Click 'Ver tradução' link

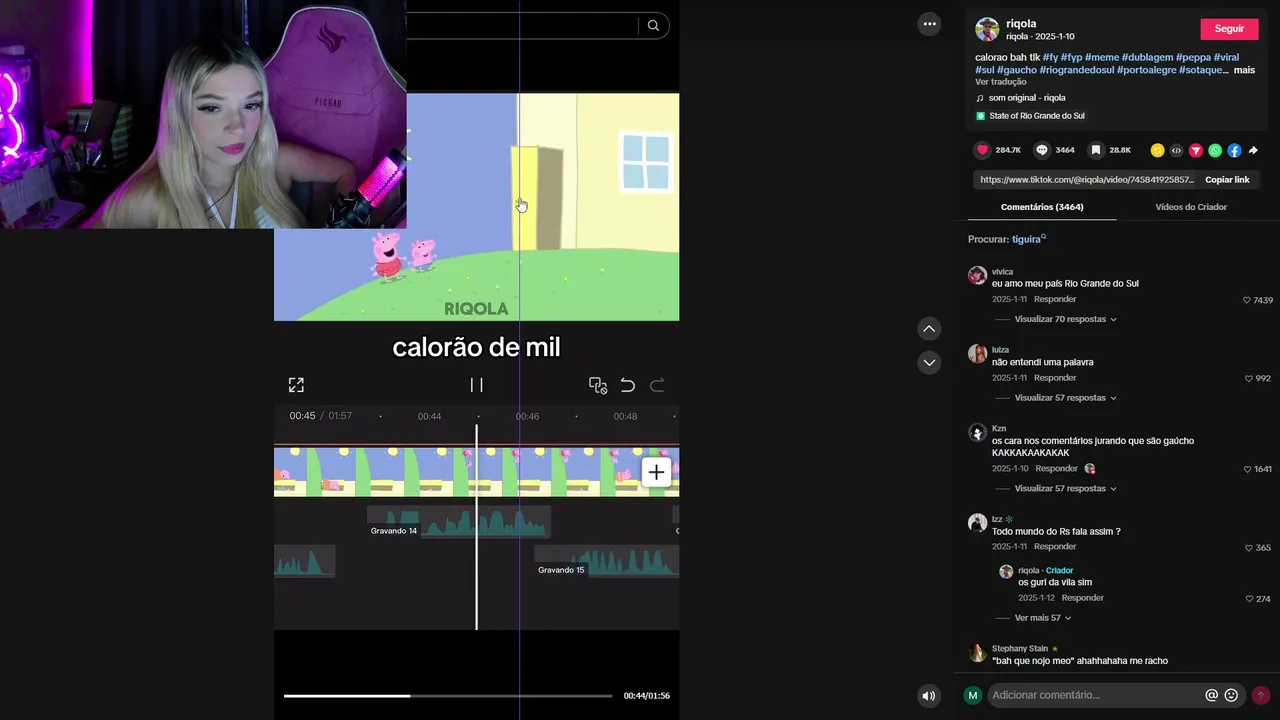pos(1001,82)
